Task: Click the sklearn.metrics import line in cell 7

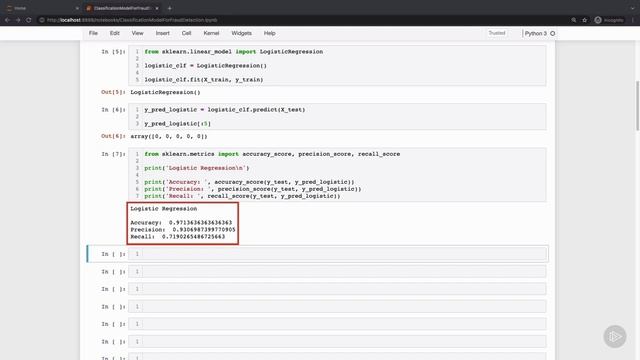Action: tap(272, 154)
